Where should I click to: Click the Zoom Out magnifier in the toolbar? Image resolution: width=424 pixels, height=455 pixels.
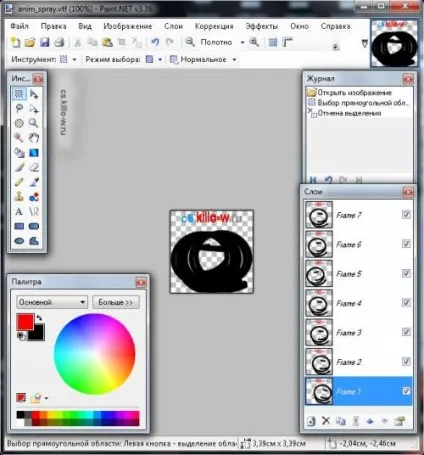pyautogui.click(x=190, y=42)
